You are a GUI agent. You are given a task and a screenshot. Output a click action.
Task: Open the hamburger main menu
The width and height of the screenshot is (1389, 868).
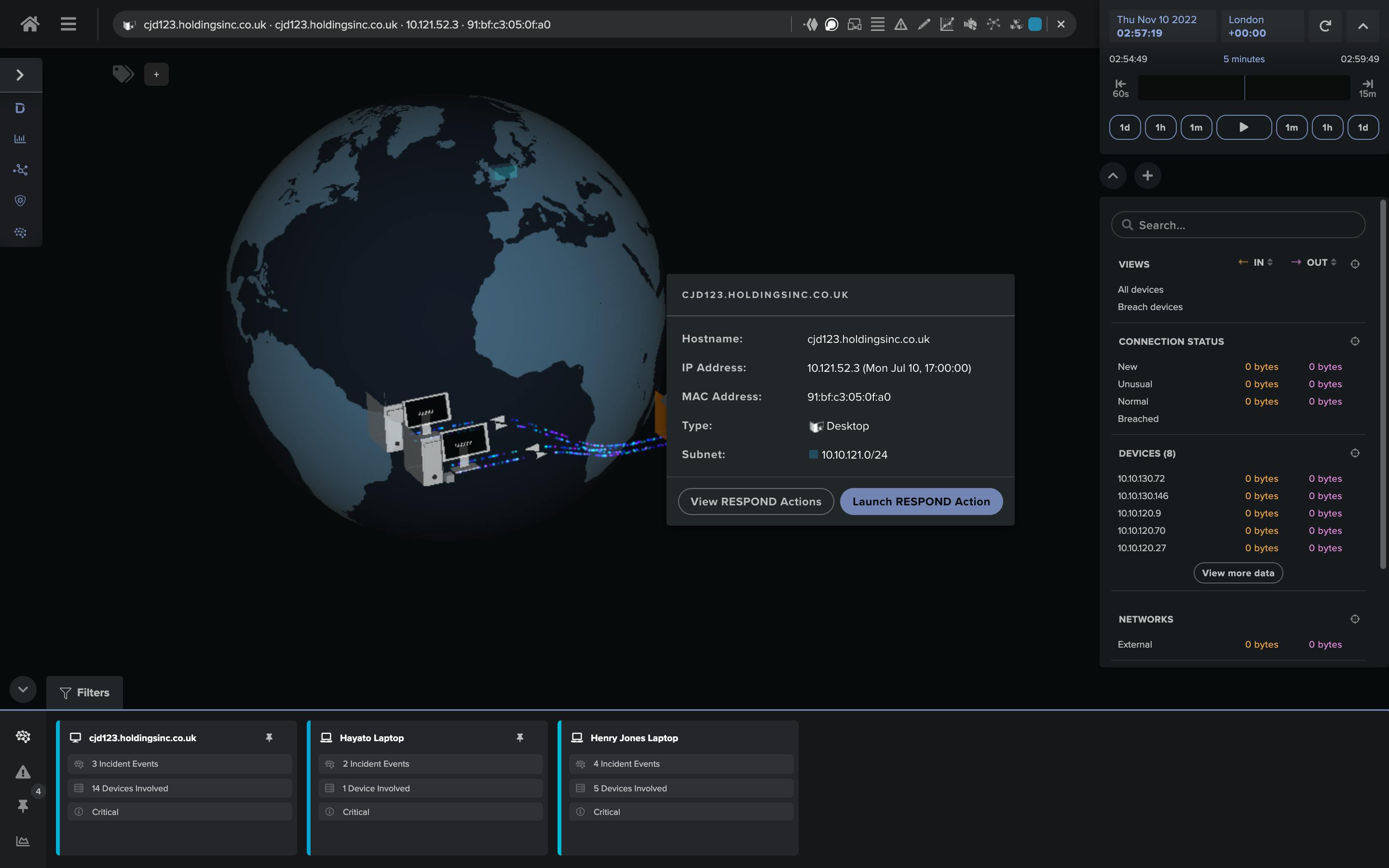click(68, 24)
